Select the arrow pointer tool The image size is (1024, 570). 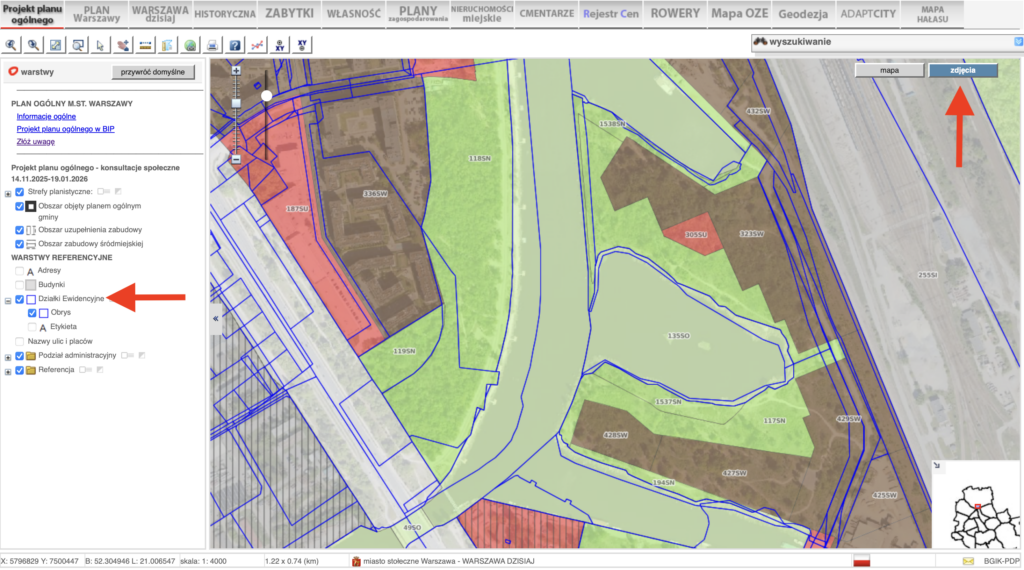pyautogui.click(x=100, y=45)
